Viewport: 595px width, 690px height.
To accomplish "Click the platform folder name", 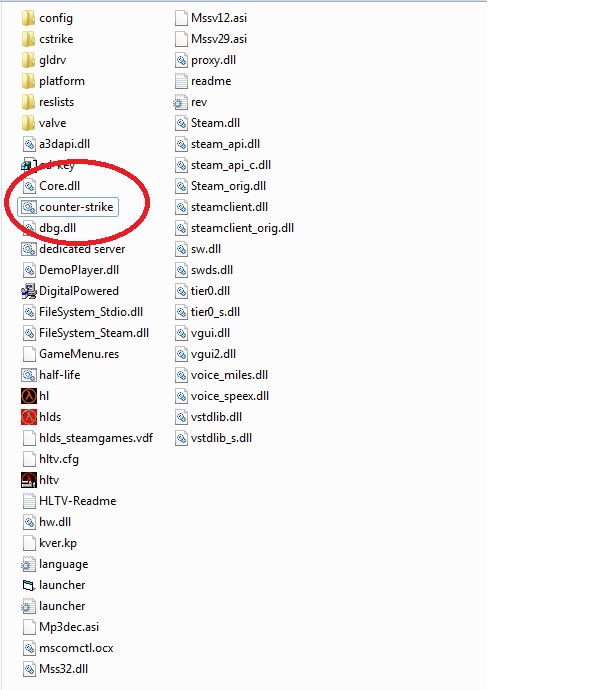I will pos(62,81).
